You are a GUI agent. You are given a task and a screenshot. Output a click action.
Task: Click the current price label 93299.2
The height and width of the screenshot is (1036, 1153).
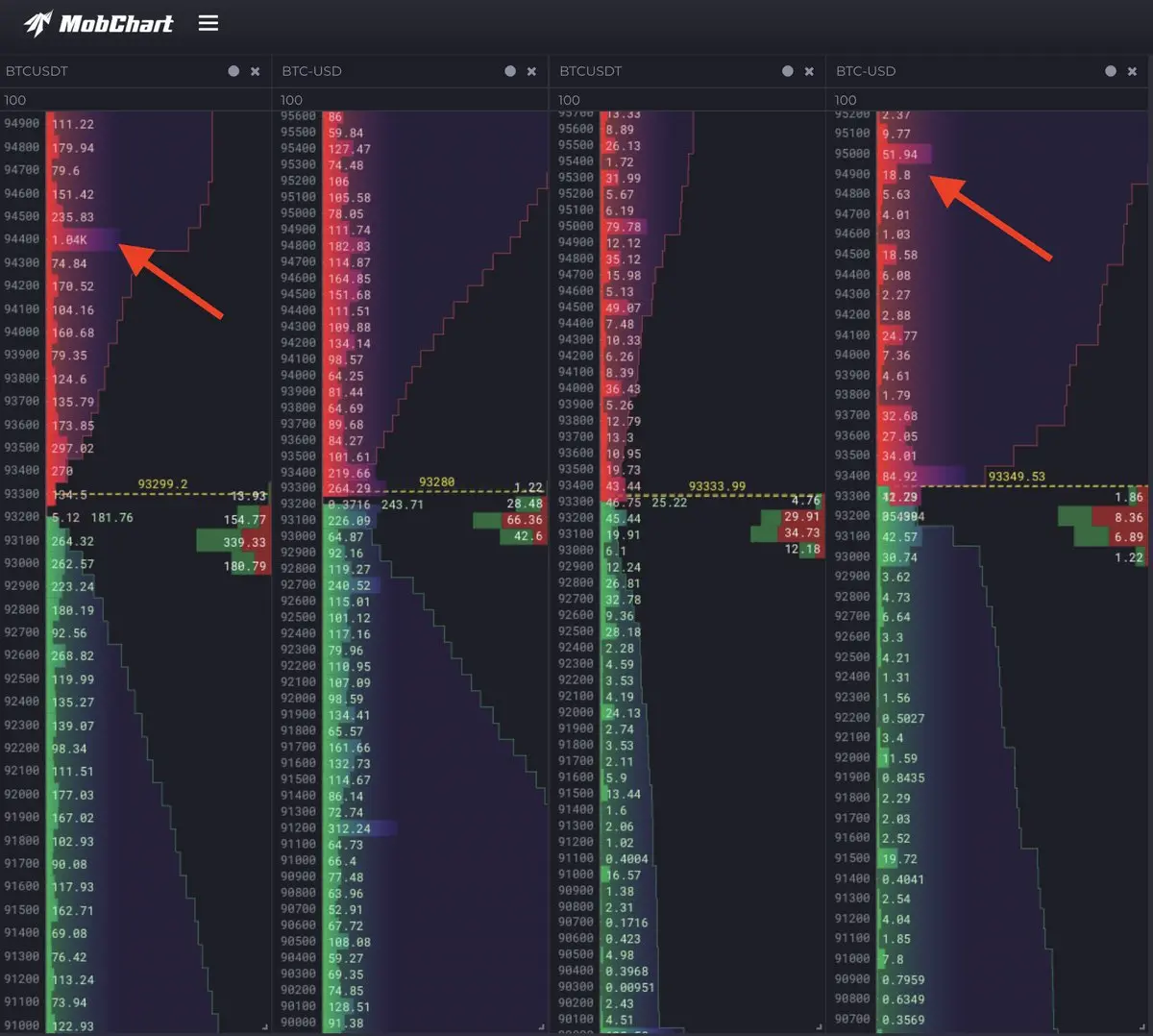162,483
